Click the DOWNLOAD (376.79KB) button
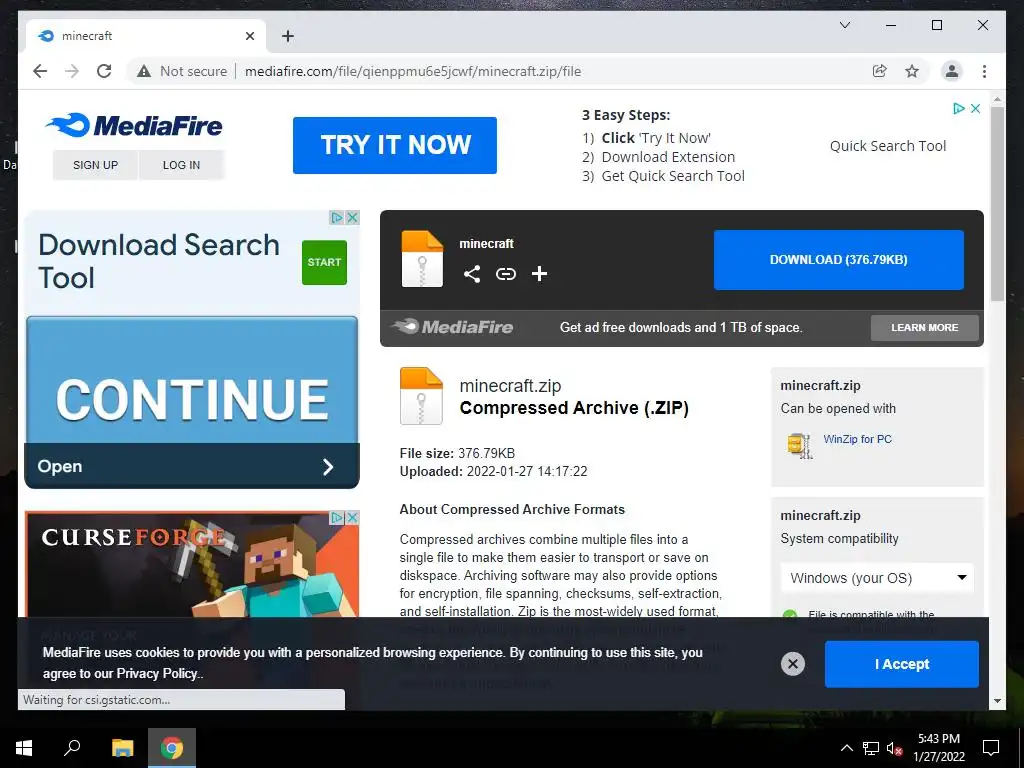This screenshot has width=1024, height=768. point(839,259)
